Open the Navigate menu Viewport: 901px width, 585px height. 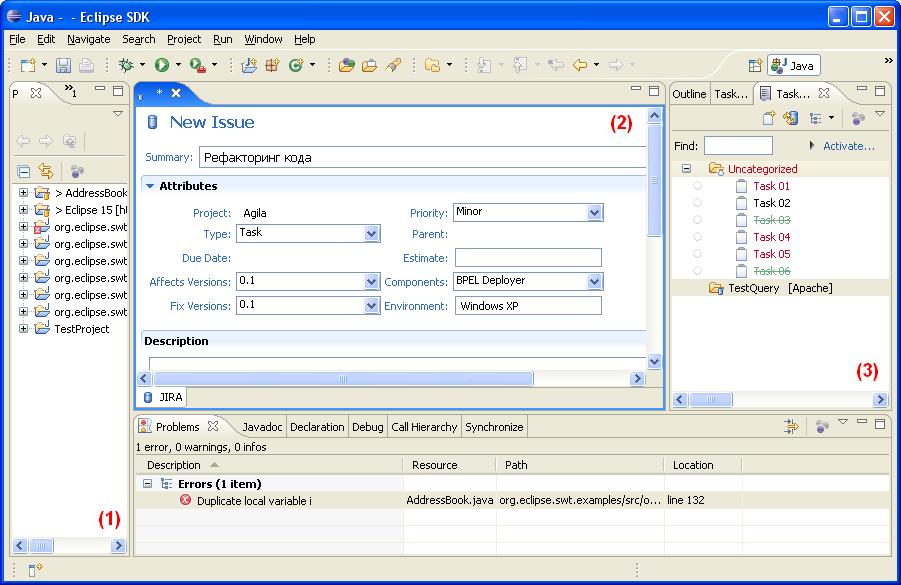(88, 39)
